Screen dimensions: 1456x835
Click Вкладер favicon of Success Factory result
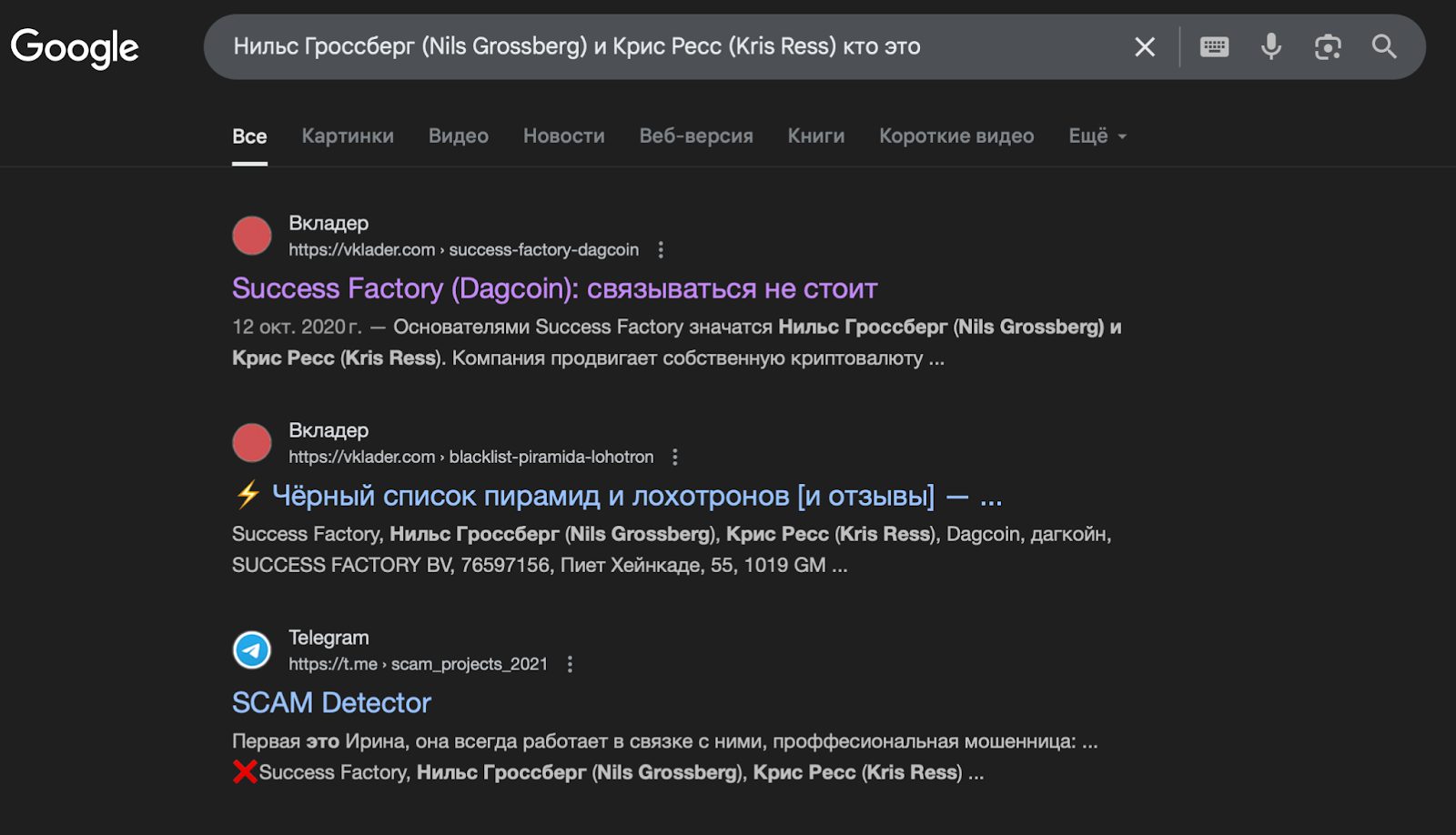252,236
